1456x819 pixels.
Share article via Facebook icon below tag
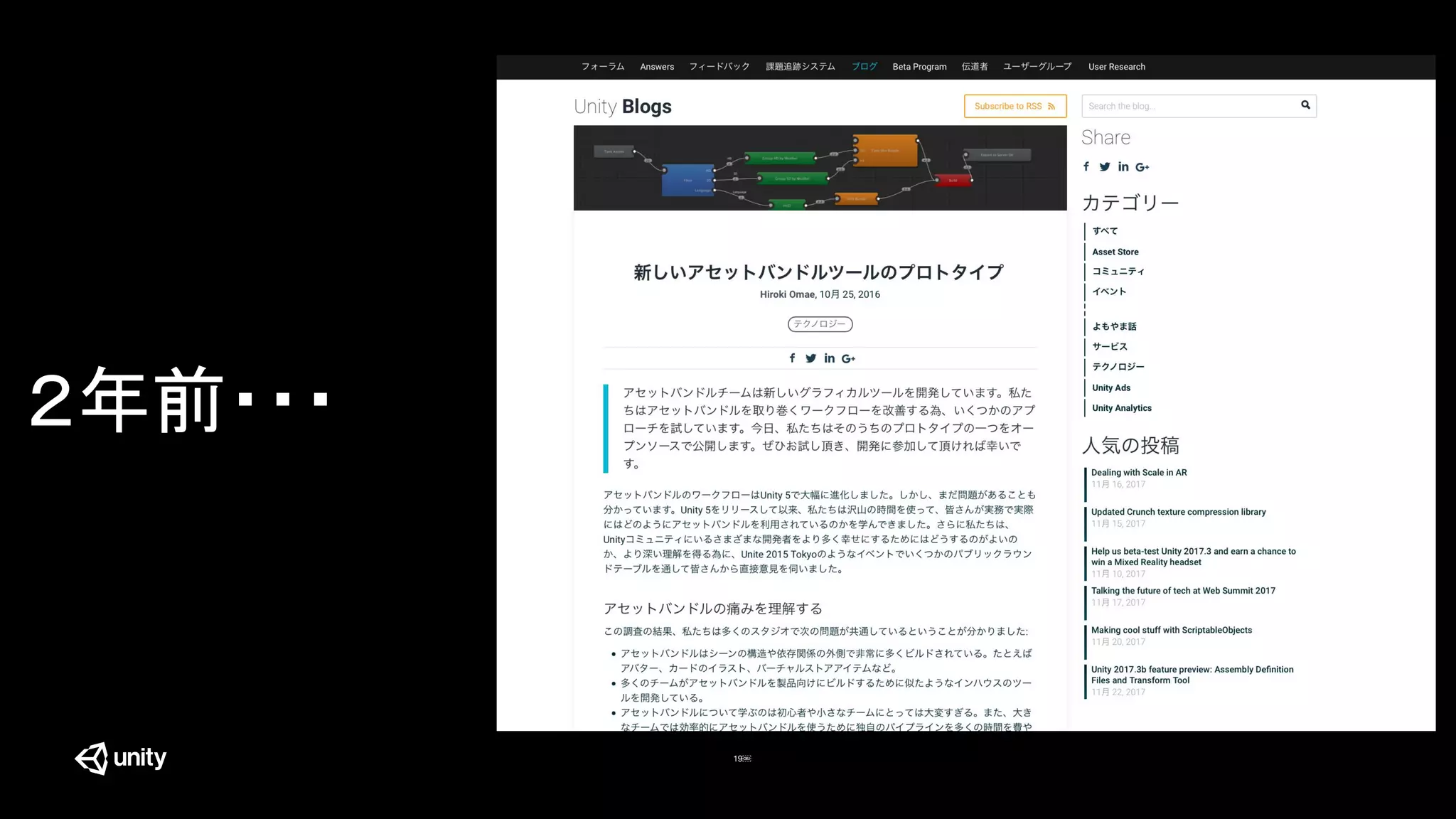point(792,358)
